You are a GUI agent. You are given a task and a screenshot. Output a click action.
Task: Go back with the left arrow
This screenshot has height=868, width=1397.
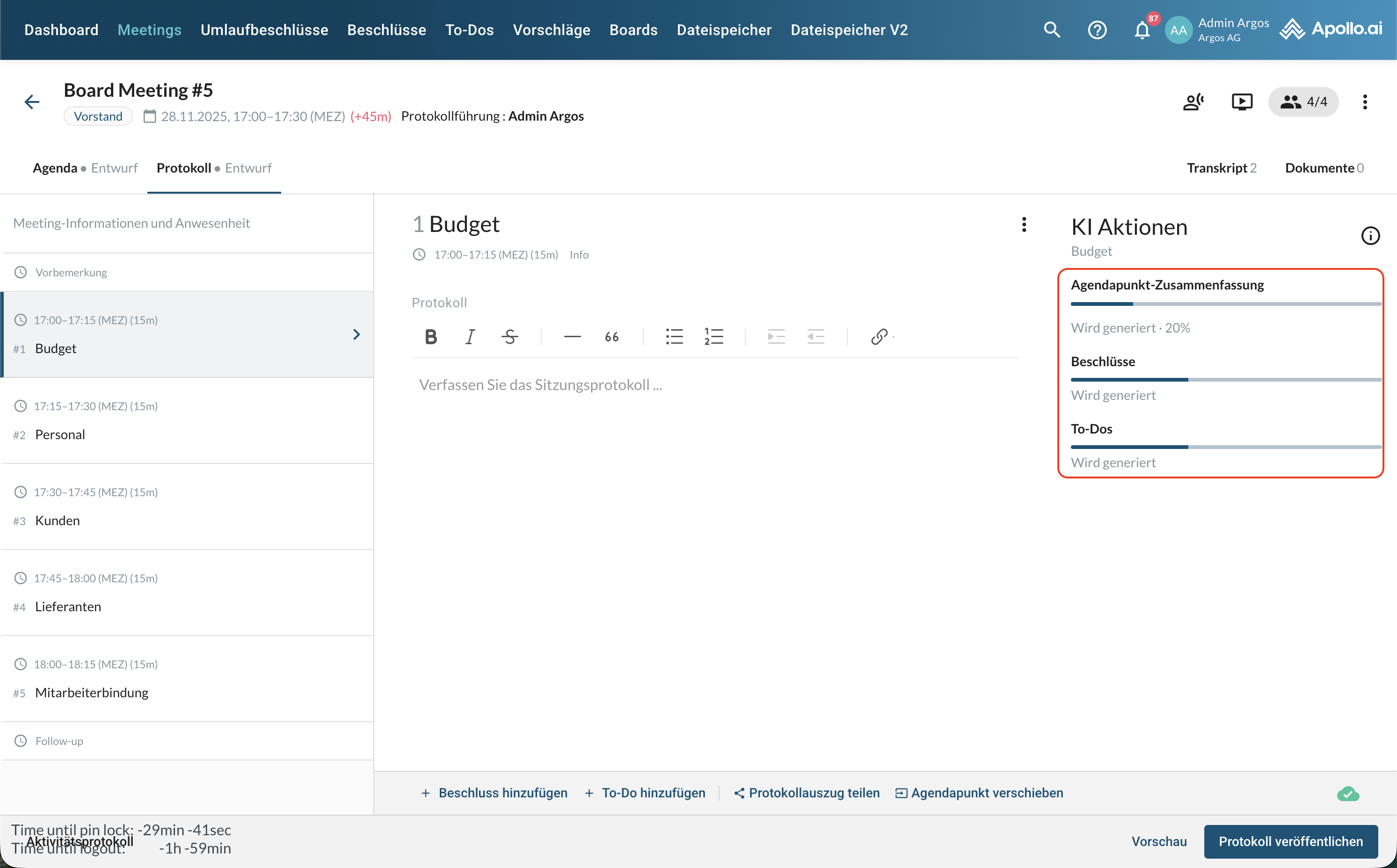click(x=32, y=102)
